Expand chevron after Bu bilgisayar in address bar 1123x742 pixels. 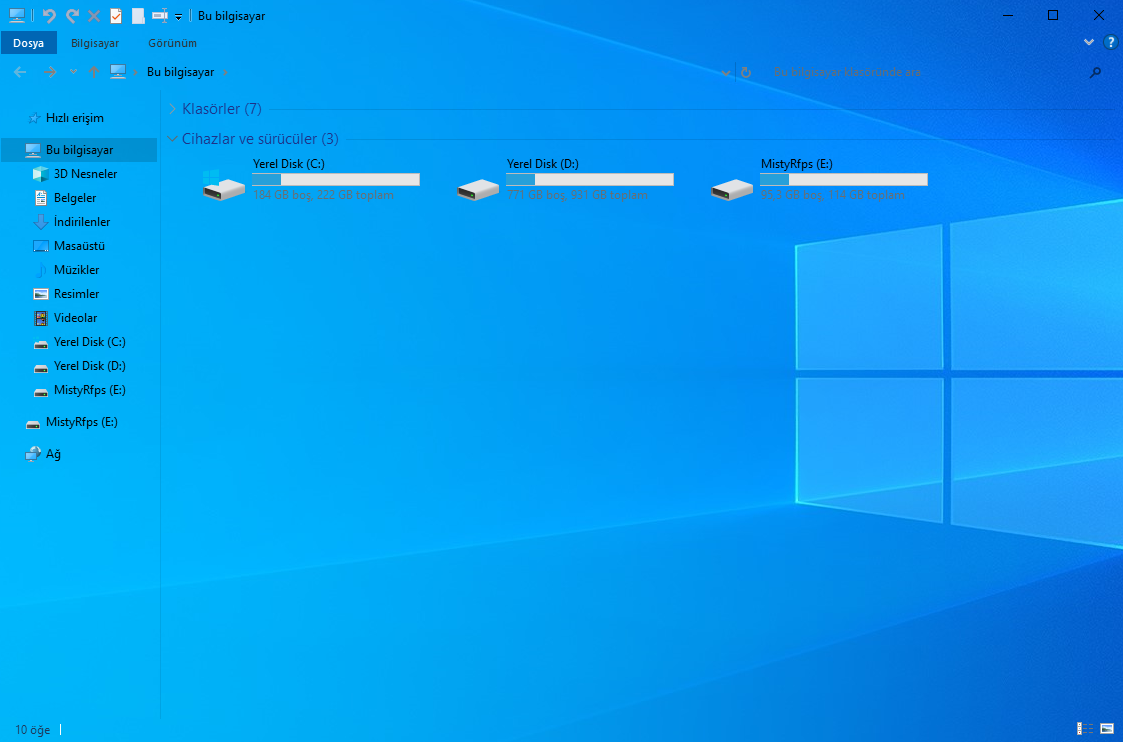(226, 72)
